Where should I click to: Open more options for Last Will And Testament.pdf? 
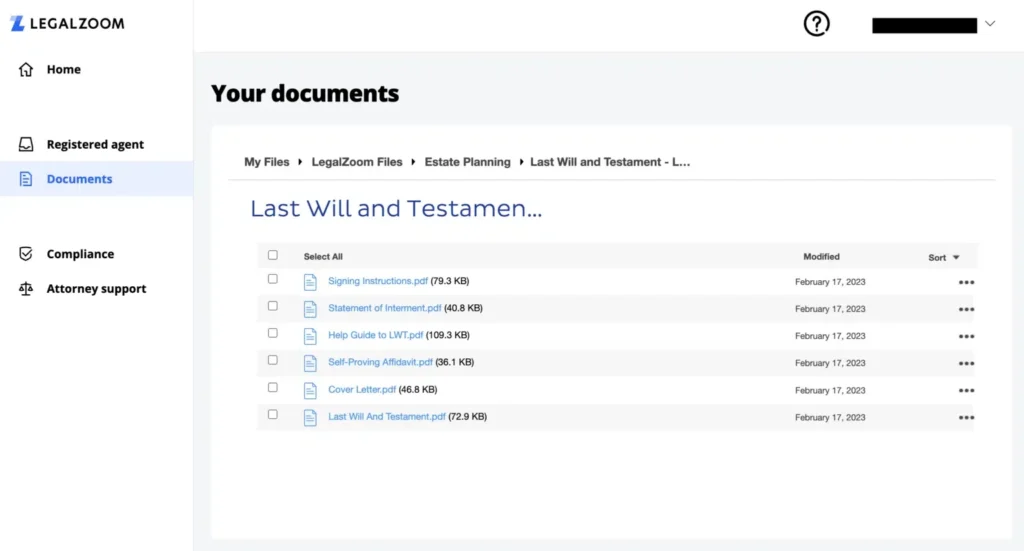tap(967, 418)
